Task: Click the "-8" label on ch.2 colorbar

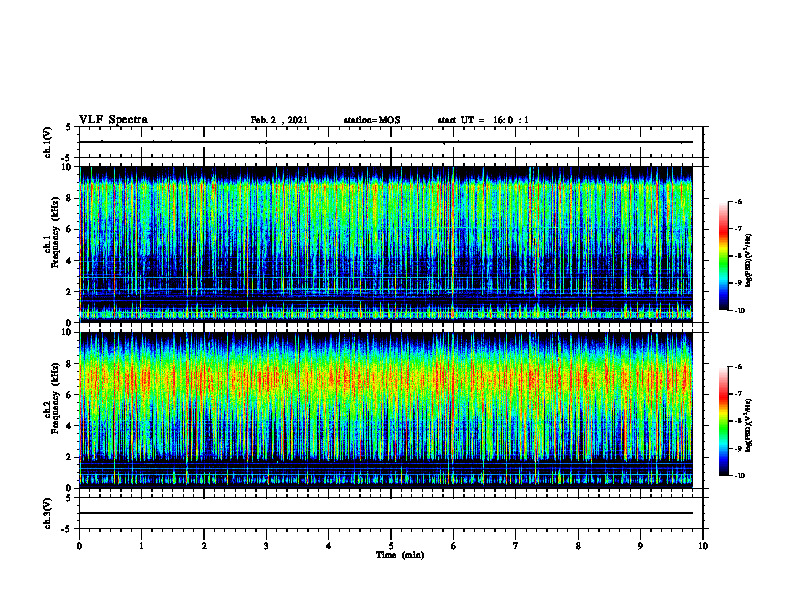Action: (738, 421)
